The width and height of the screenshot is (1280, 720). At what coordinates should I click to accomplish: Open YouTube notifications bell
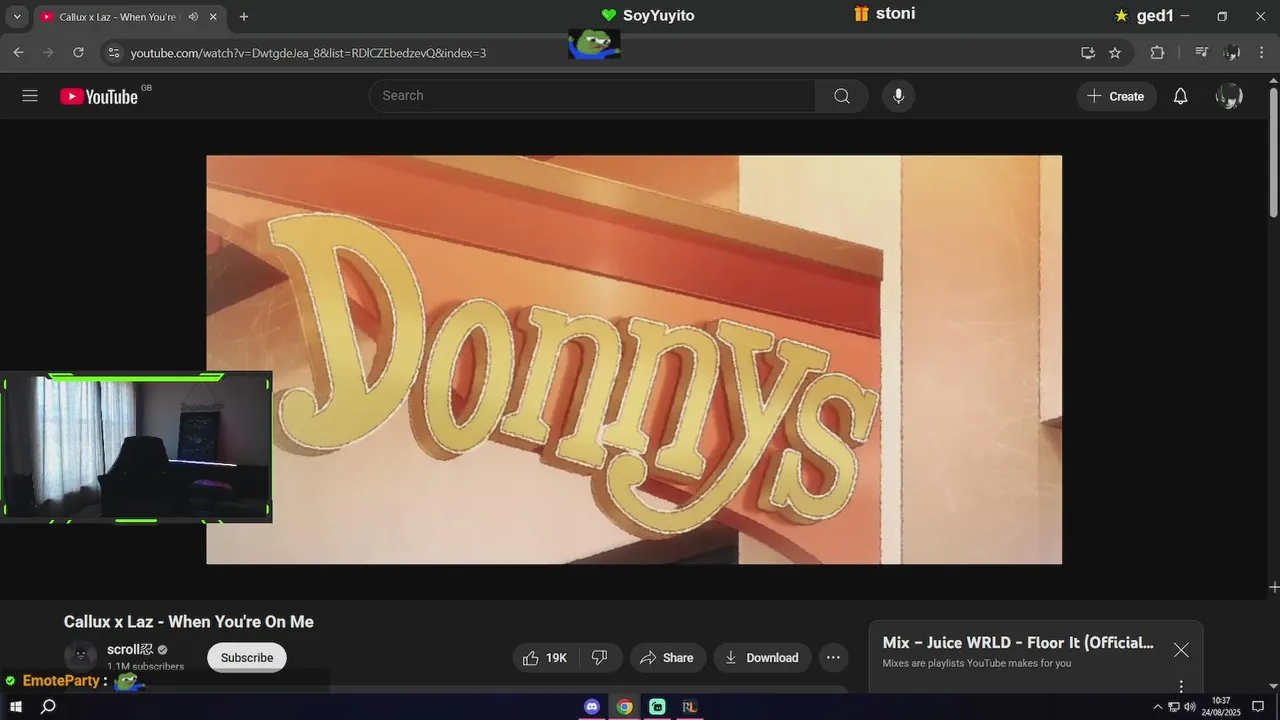pyautogui.click(x=1180, y=96)
